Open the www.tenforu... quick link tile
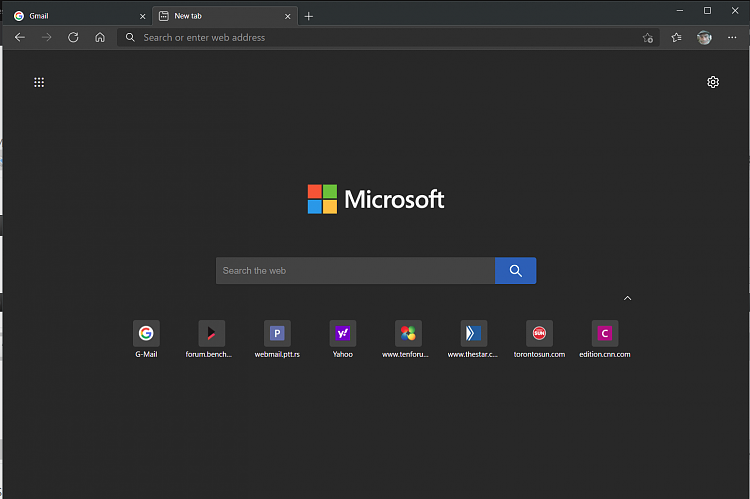This screenshot has height=499, width=750. coord(406,340)
